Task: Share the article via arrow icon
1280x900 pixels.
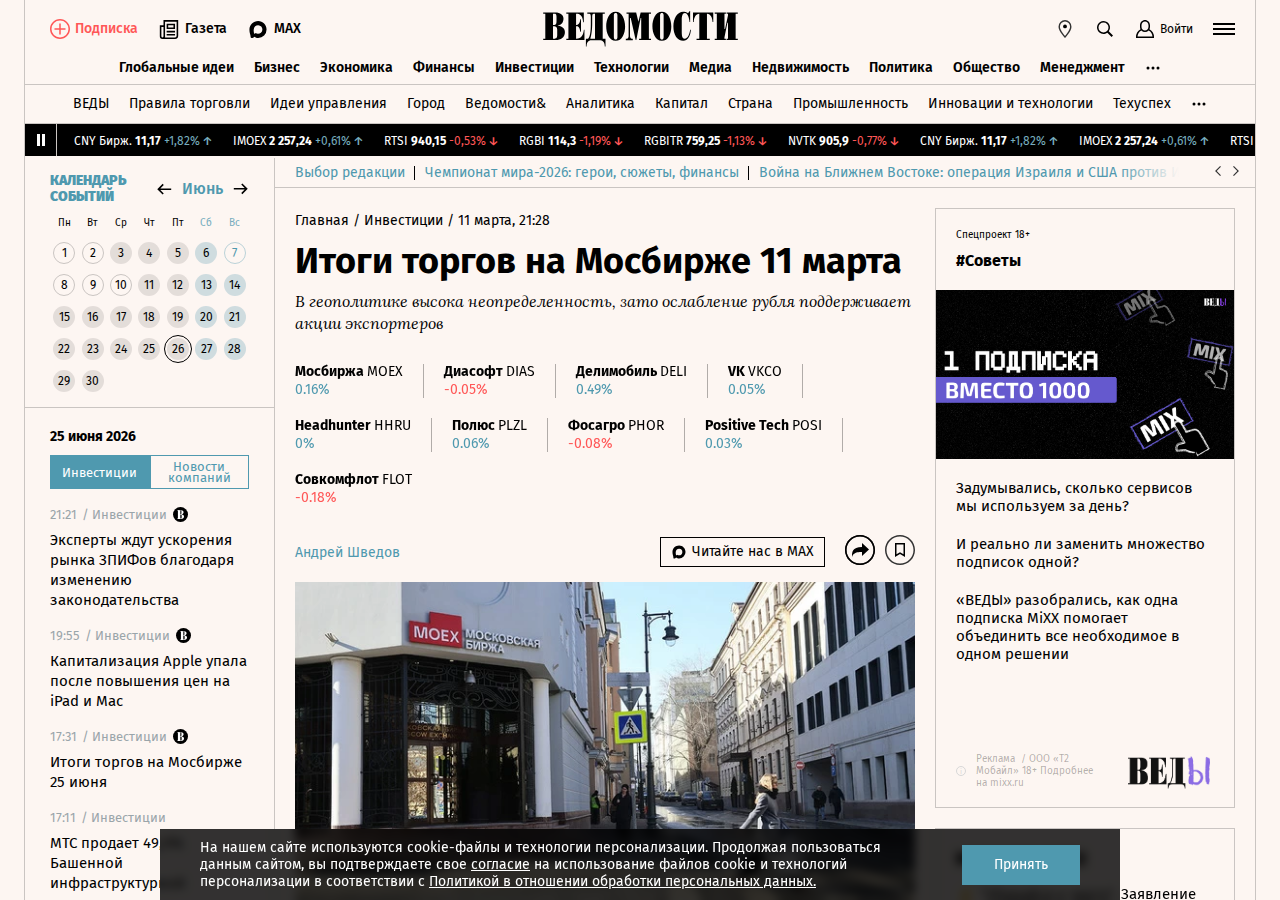Action: [860, 550]
